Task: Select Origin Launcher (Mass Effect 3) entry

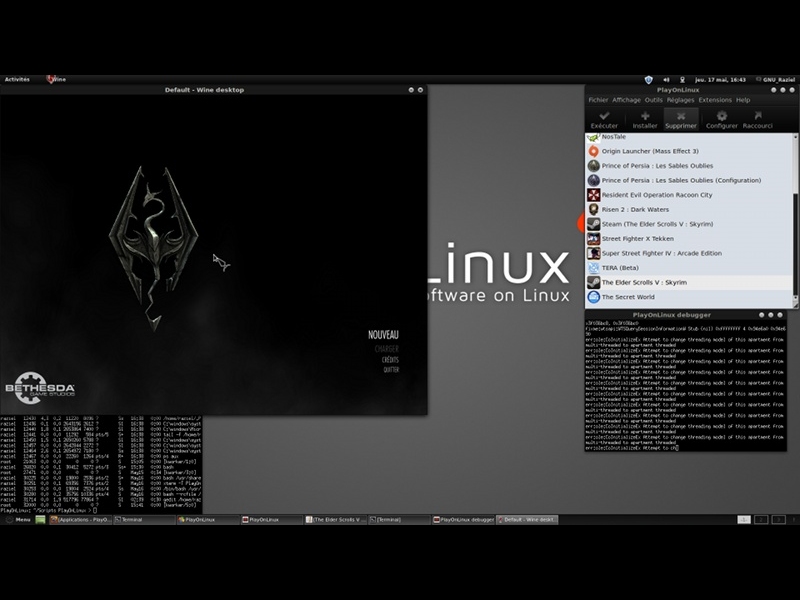Action: pos(650,151)
